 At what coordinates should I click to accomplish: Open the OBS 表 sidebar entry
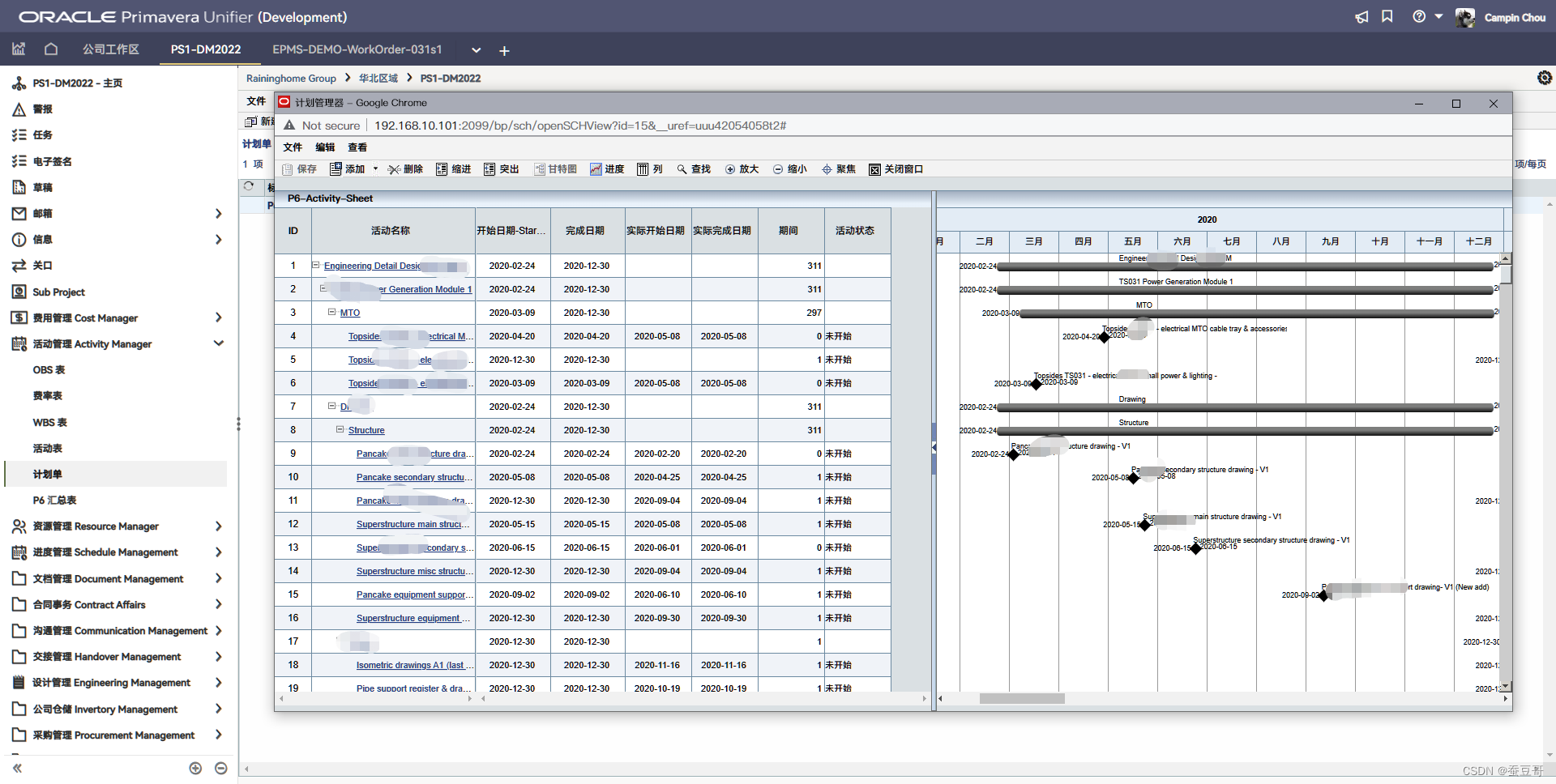pos(49,369)
